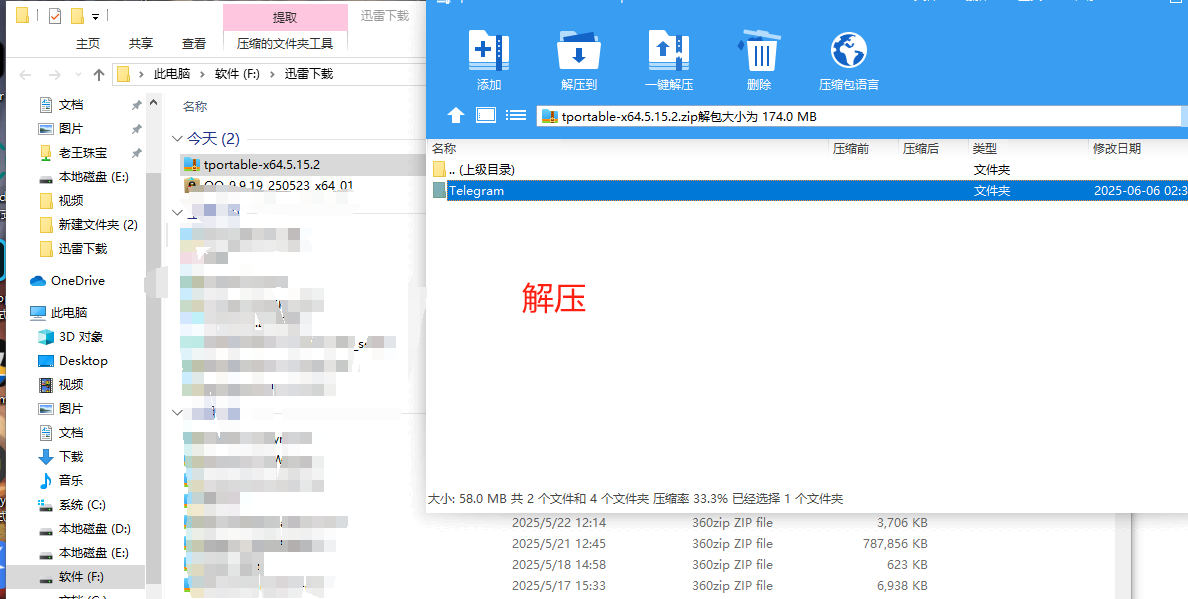Switch to the 查看 ribbon tab
This screenshot has height=599, width=1188.
pyautogui.click(x=194, y=44)
